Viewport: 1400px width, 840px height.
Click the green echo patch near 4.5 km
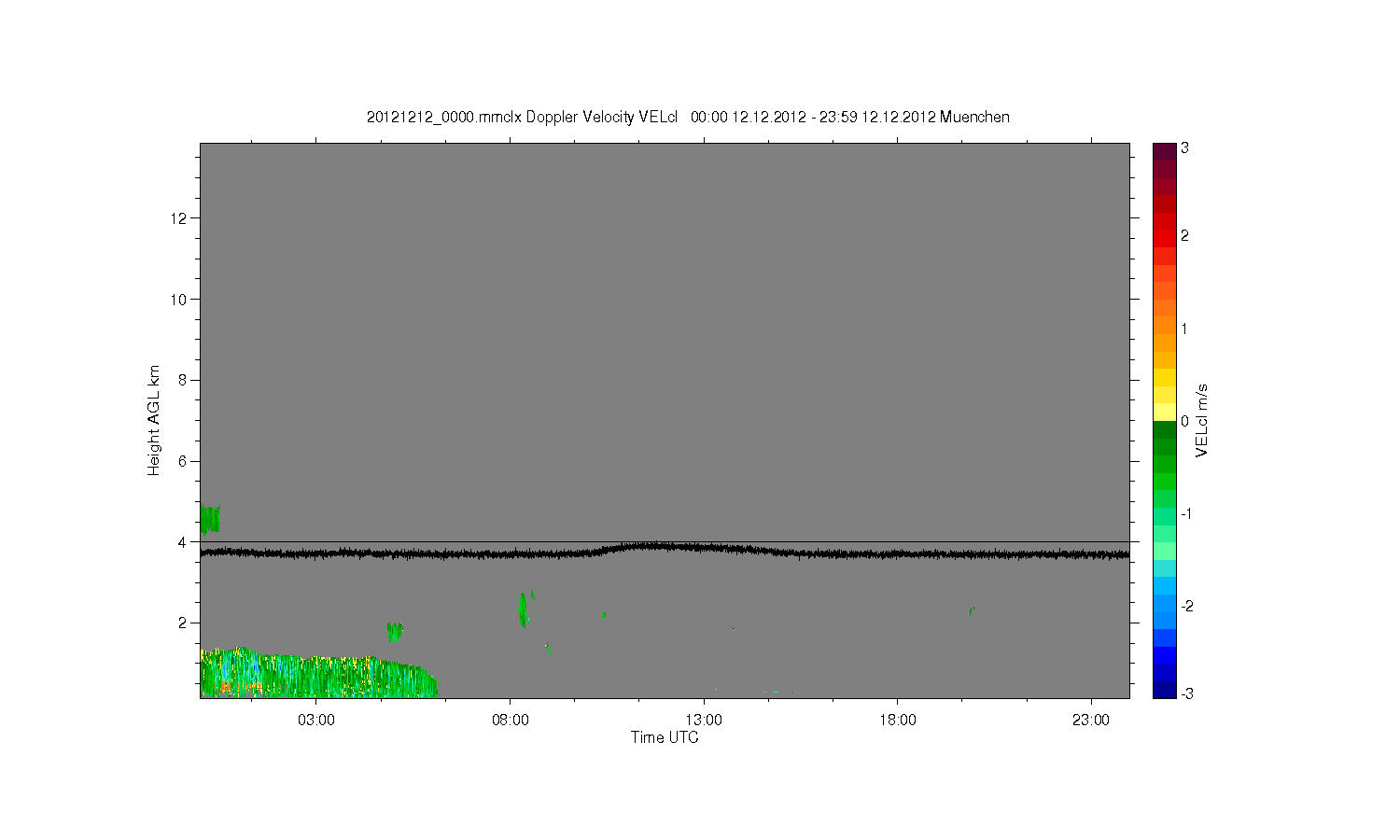click(210, 519)
